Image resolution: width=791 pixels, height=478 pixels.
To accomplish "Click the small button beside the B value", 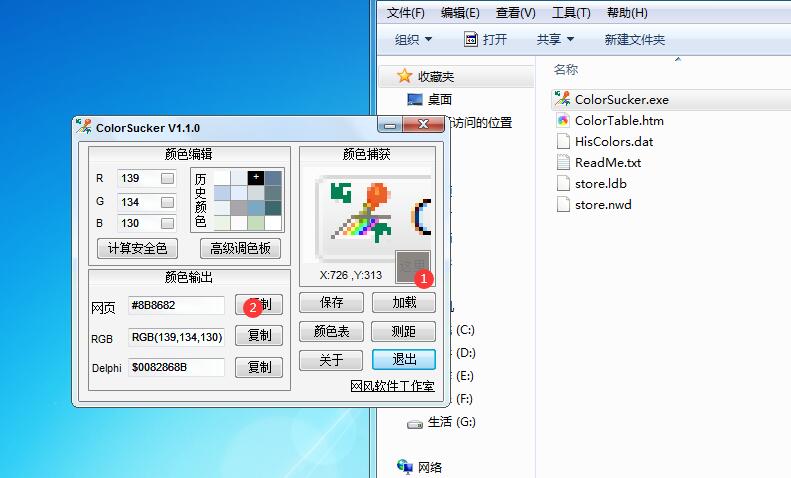I will point(167,223).
